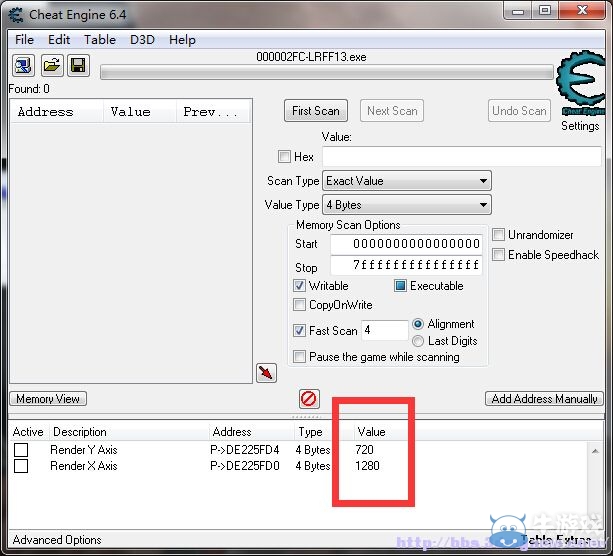613x556 pixels.
Task: Select the value 720
Action: point(364,450)
